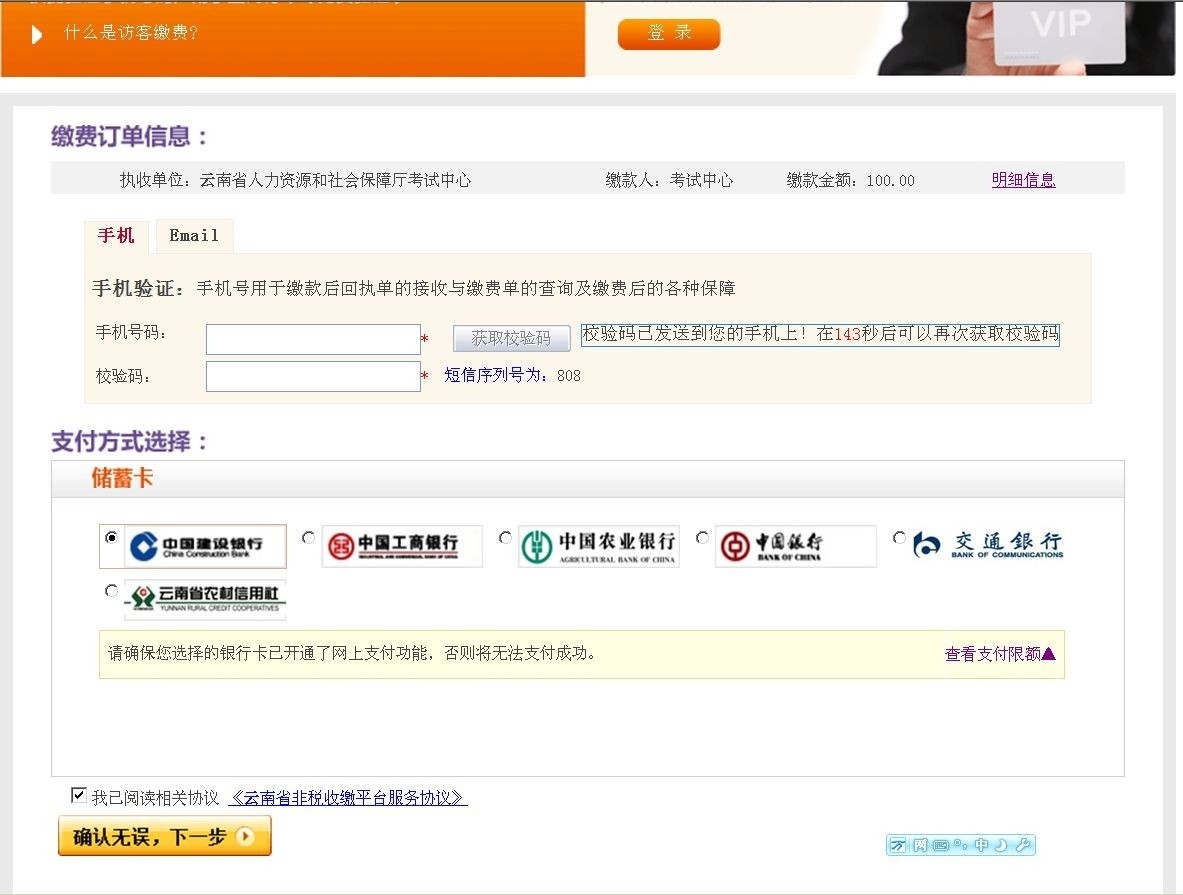
Task: Open the 什么是访客缴费? link
Action: (x=131, y=32)
